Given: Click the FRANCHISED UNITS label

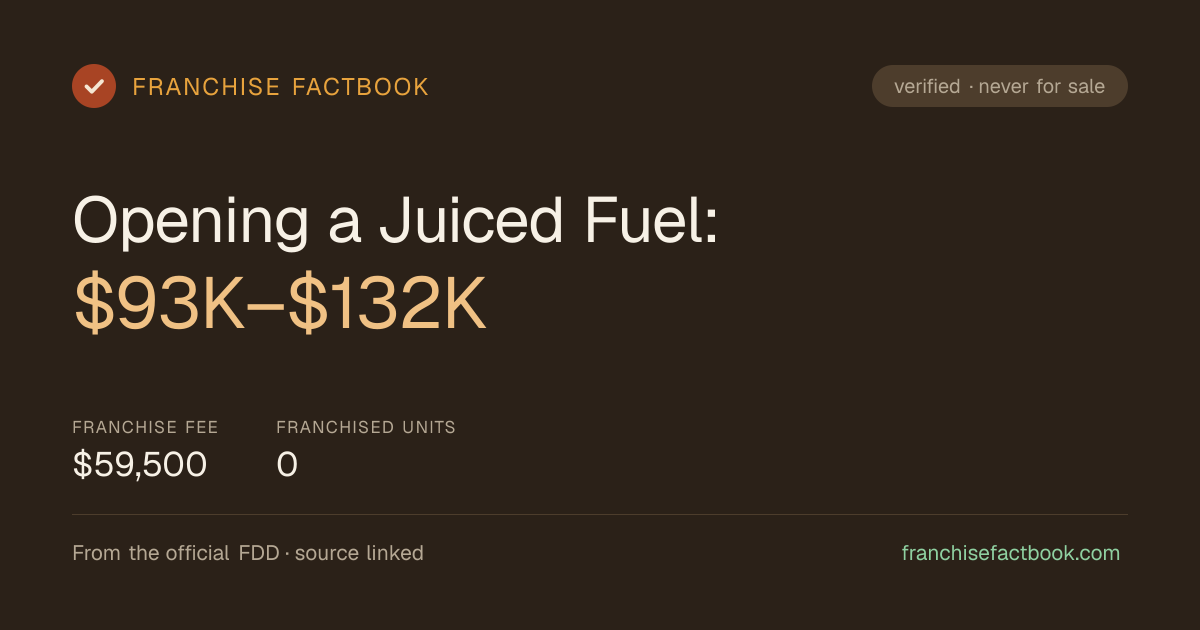Looking at the screenshot, I should pos(366,427).
